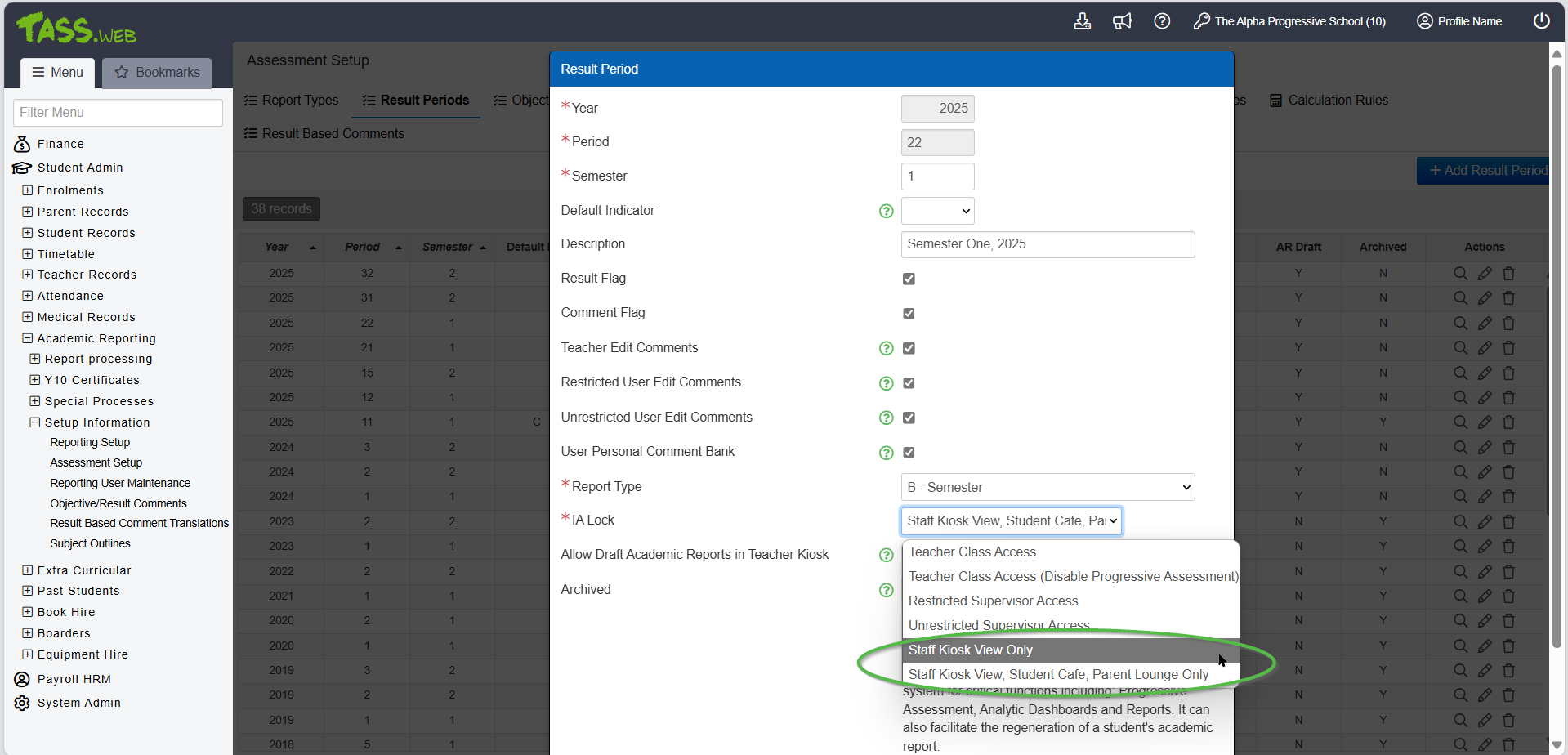Open the Calculation Rules tab
This screenshot has width=1568, height=755.
tap(1329, 101)
